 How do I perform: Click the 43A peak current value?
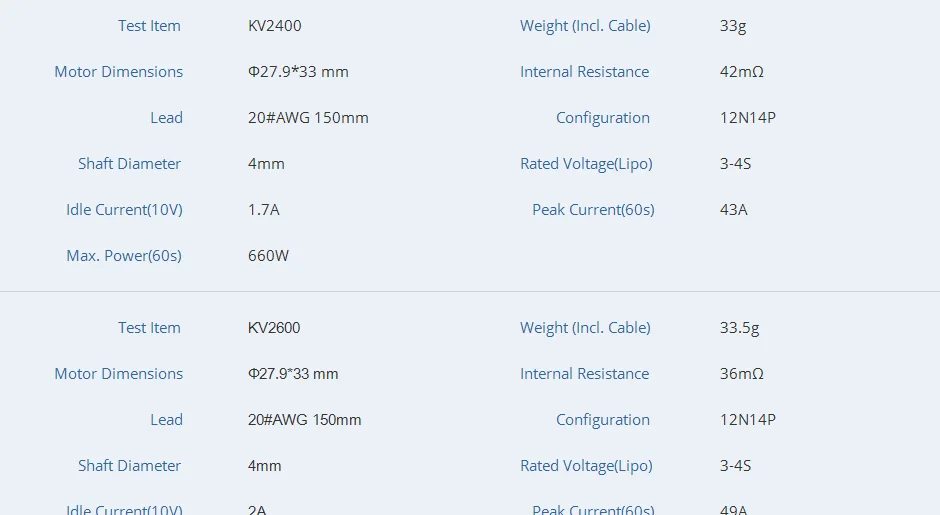click(734, 210)
